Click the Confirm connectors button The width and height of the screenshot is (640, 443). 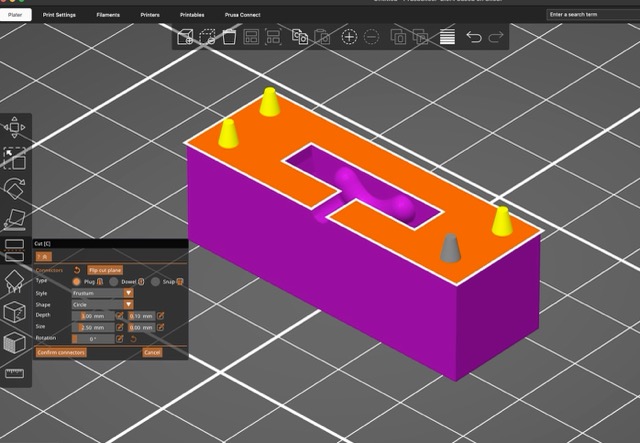coord(61,352)
